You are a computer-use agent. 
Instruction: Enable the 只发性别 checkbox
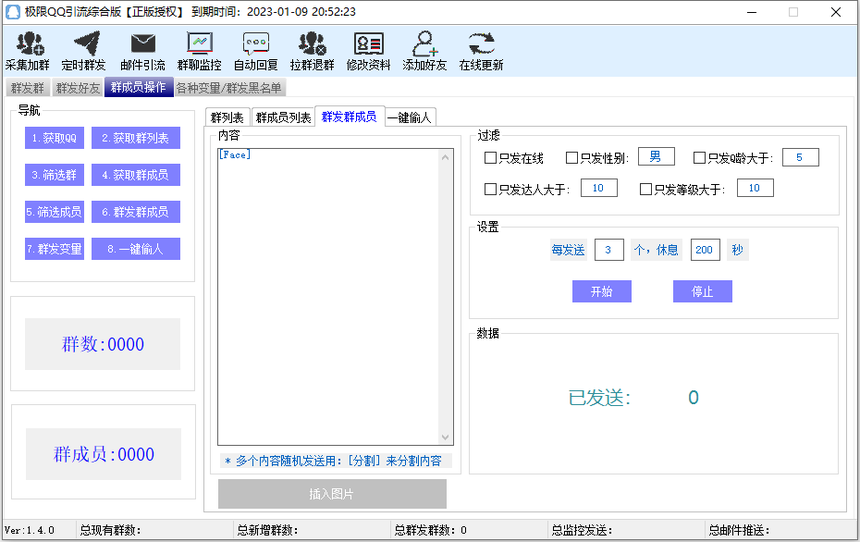click(x=572, y=158)
